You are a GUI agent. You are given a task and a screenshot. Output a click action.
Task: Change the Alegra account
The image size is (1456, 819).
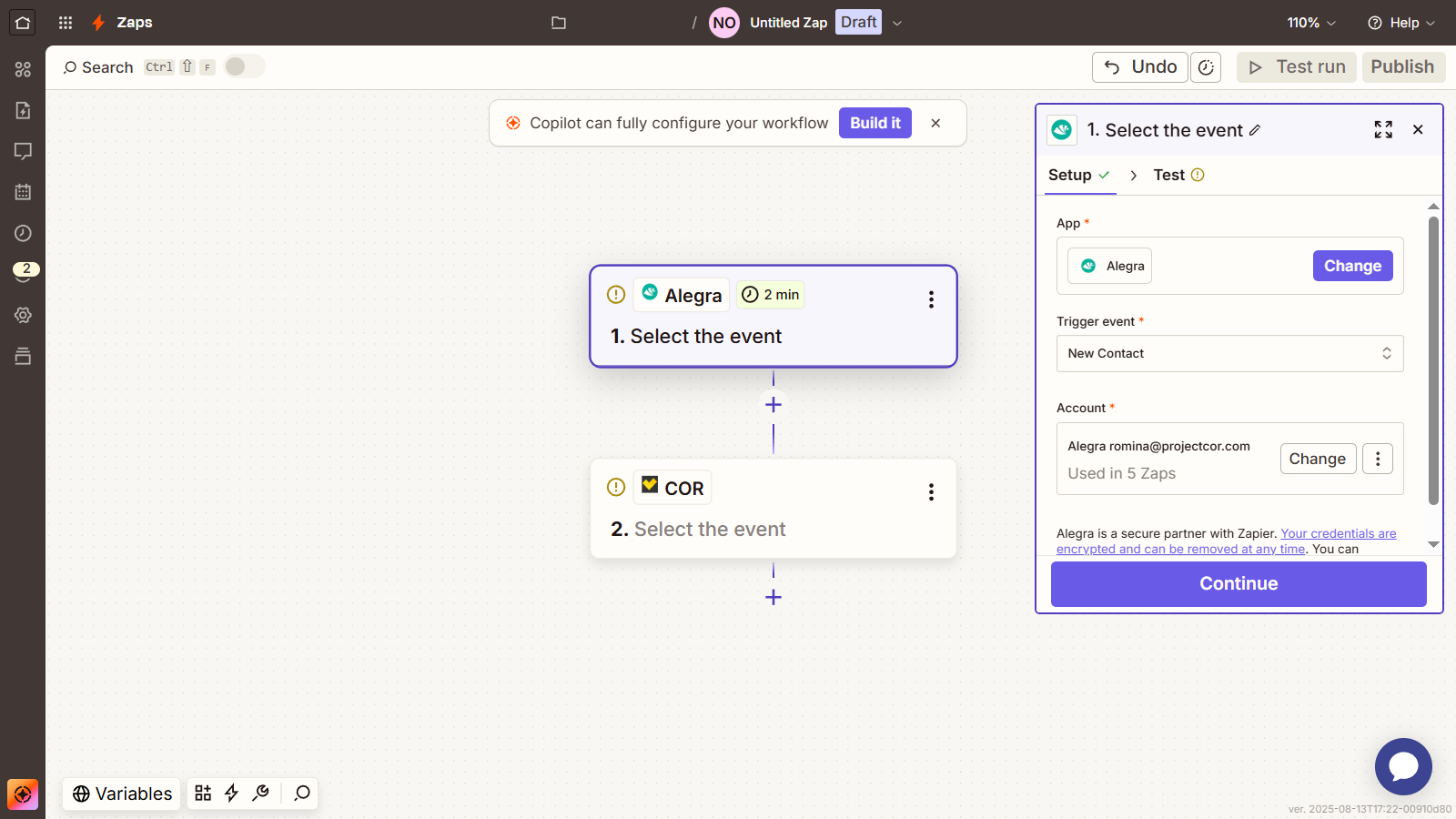1318,459
